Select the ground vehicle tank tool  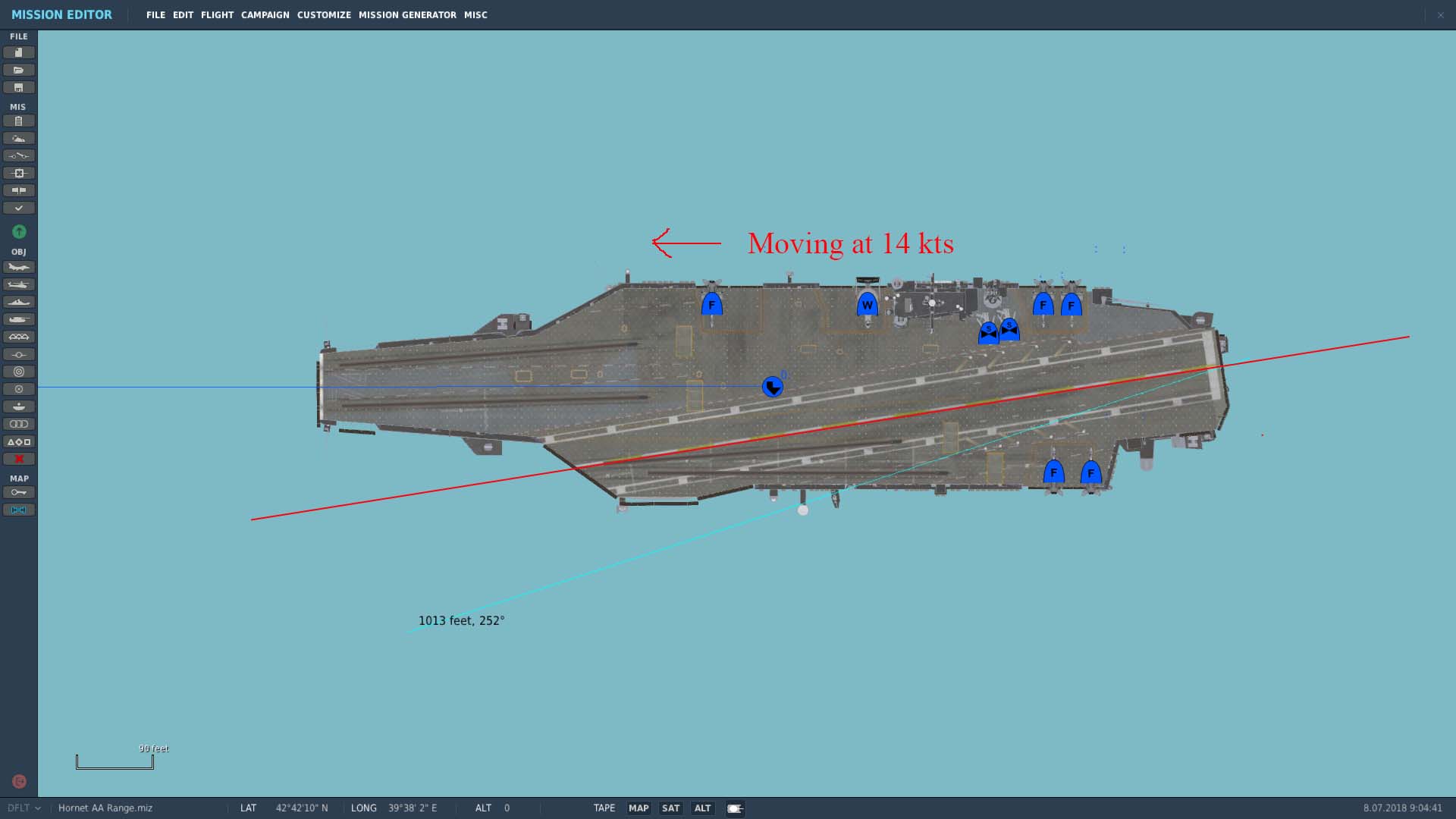pos(19,320)
